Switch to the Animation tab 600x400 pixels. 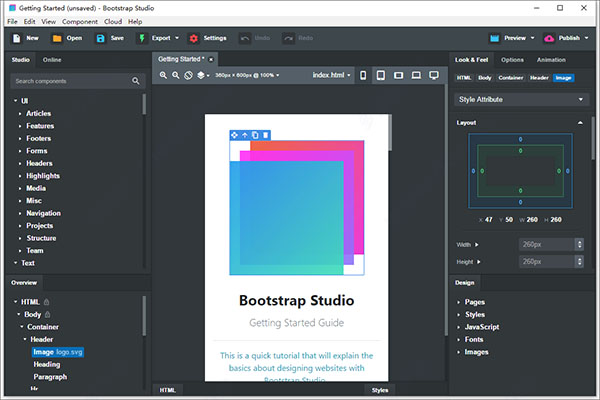click(551, 60)
